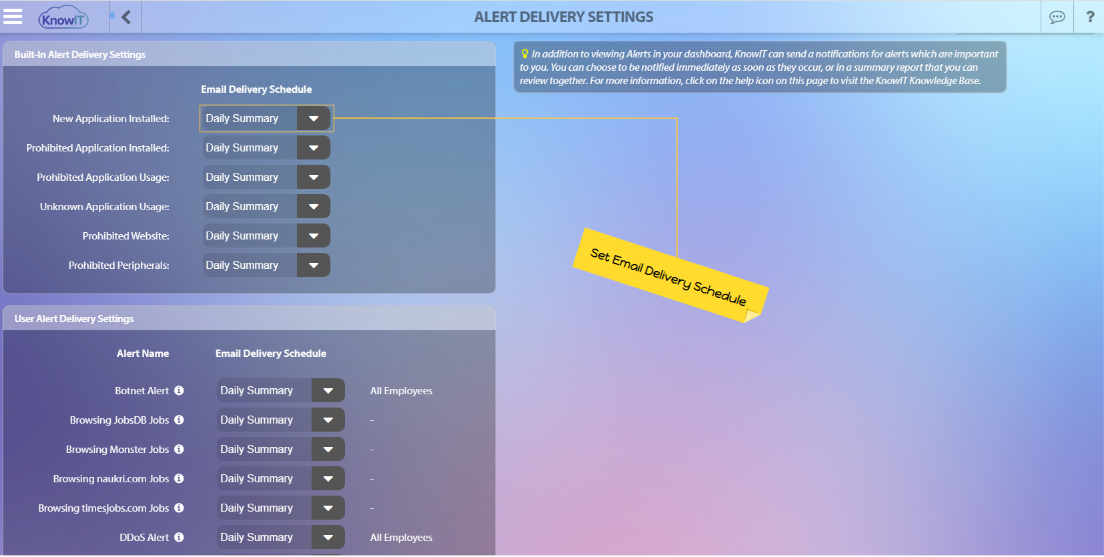Expand Prohibited Peripherals schedule dropdown
Image resolution: width=1104 pixels, height=557 pixels.
tap(266, 265)
